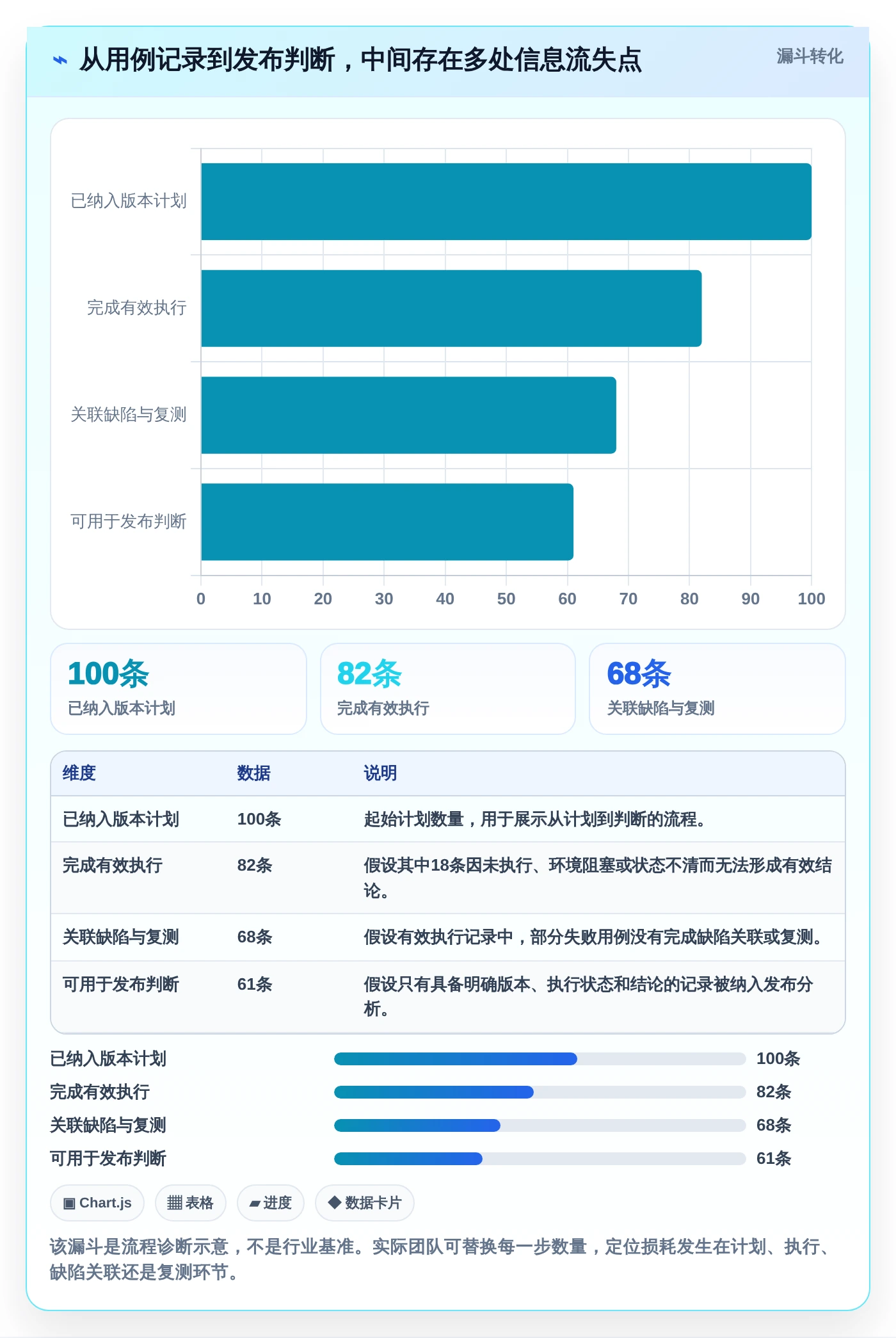Click the y-axis label 已纳入版本计划

click(129, 201)
